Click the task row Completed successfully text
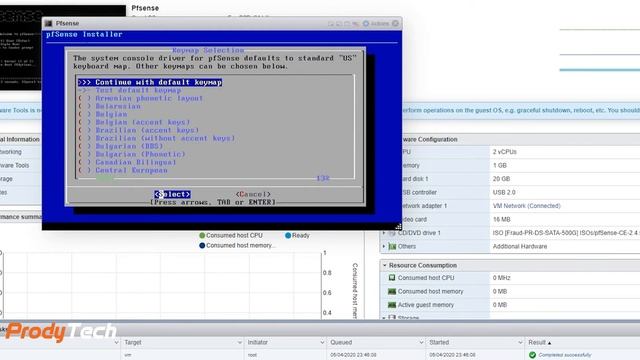The image size is (640, 360). [x=564, y=355]
